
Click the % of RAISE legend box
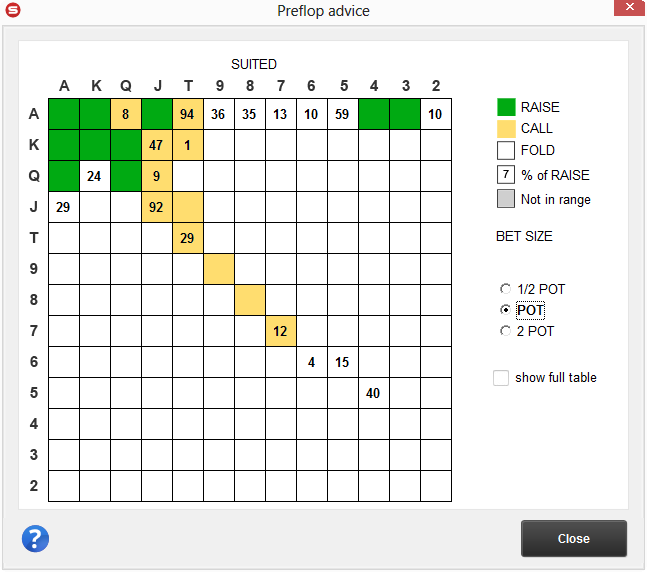506,175
